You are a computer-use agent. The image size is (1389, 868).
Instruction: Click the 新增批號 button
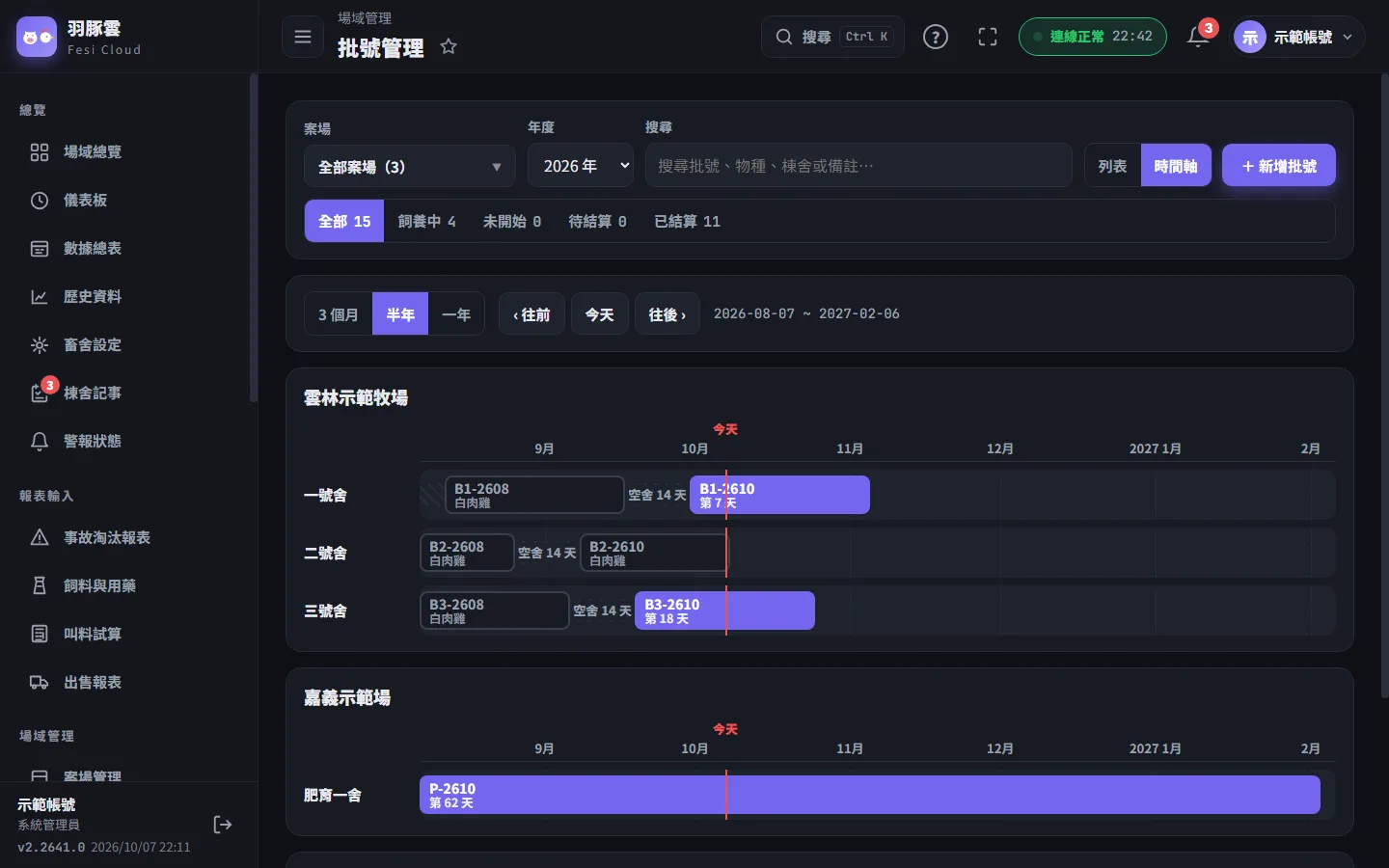[x=1279, y=166]
